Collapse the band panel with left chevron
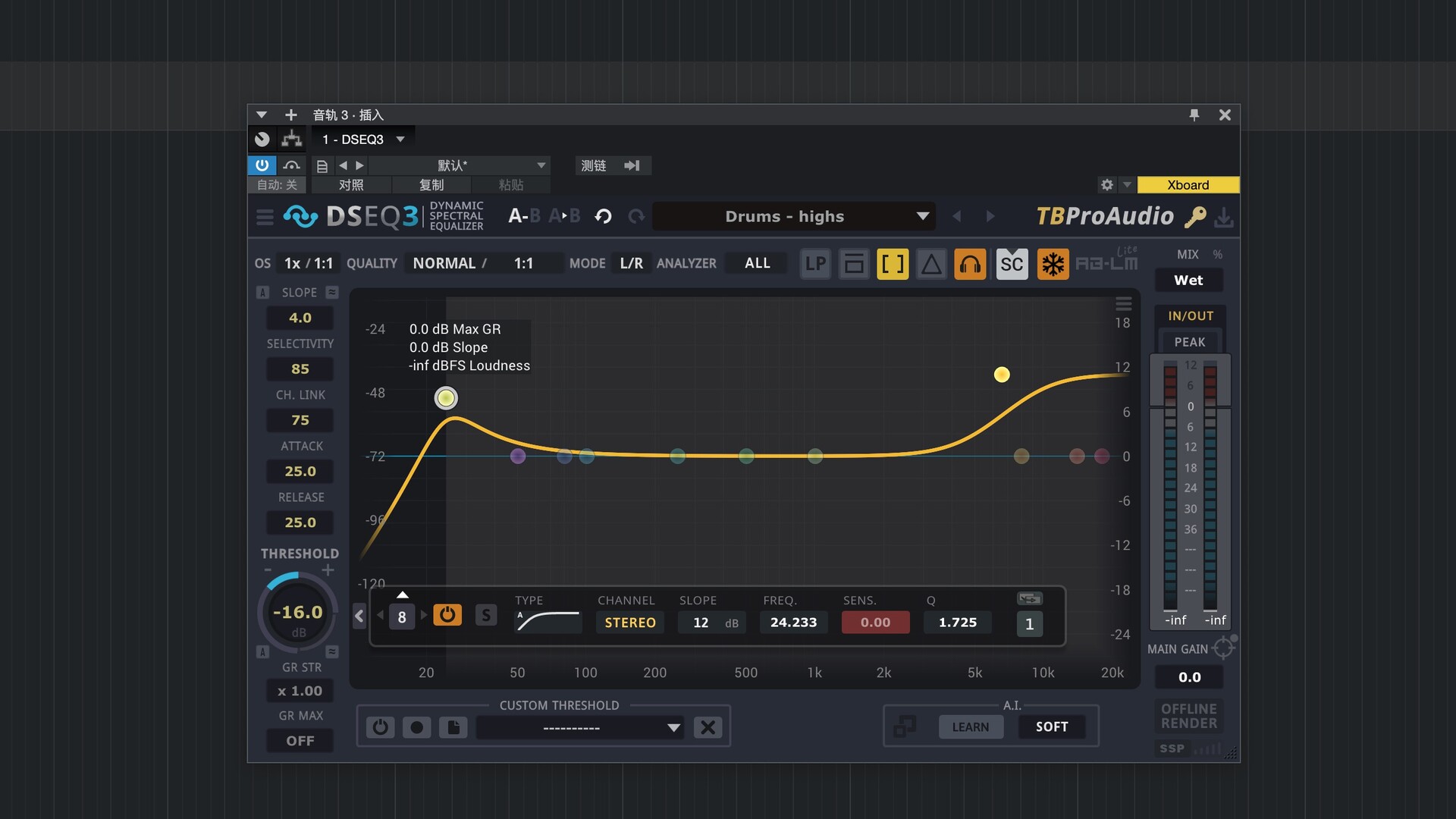 (x=359, y=616)
